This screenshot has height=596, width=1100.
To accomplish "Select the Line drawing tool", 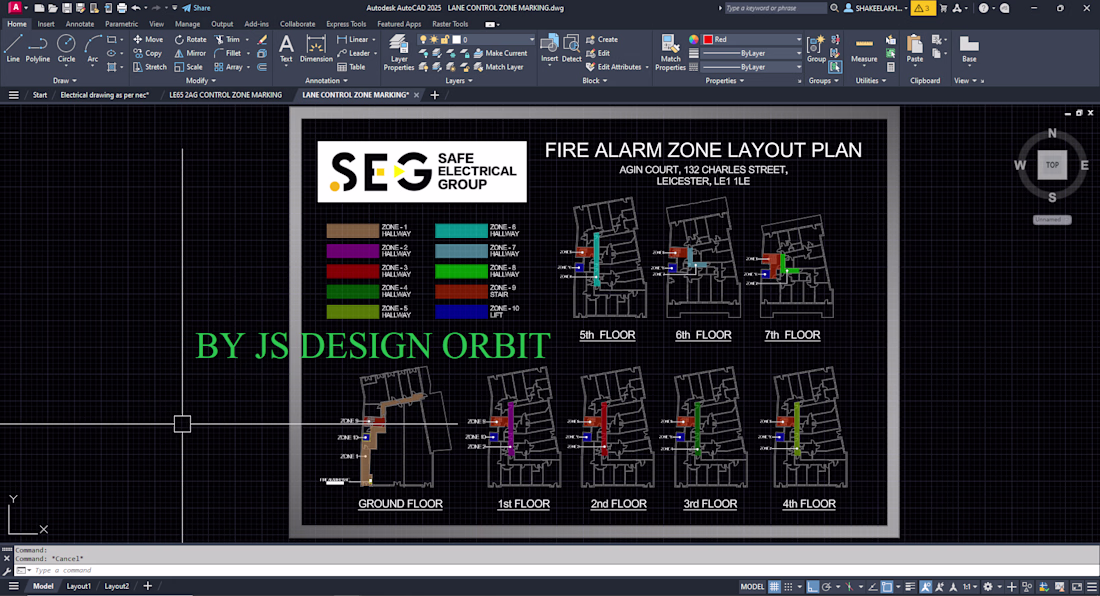I will (x=13, y=49).
